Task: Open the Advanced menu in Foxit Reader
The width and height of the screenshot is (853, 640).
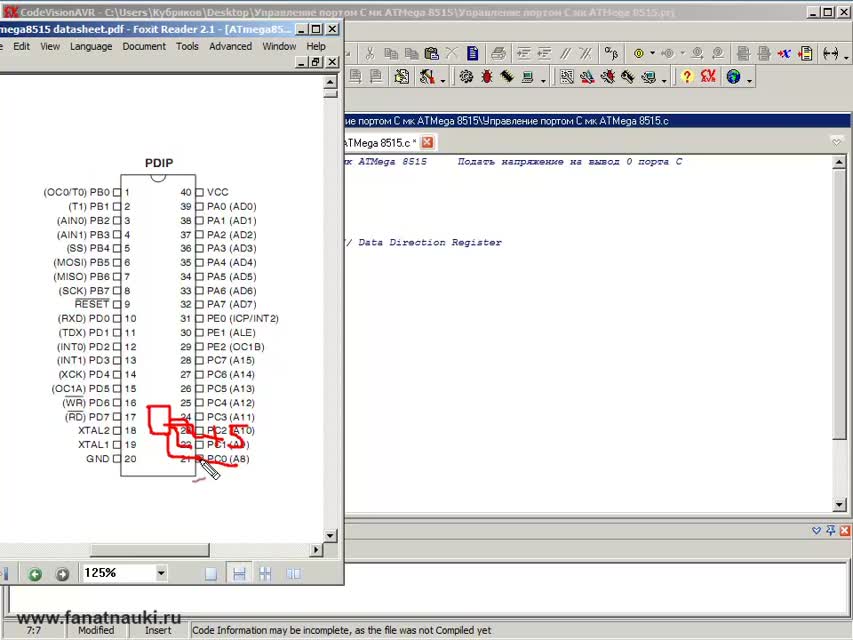Action: click(230, 46)
